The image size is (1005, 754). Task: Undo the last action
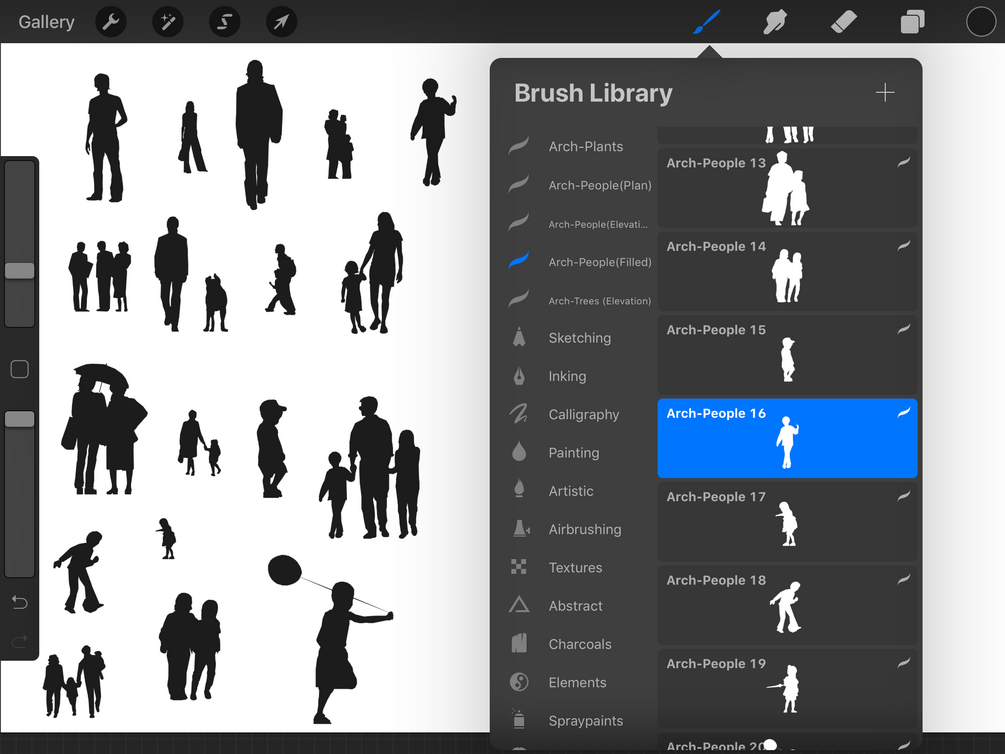[20, 603]
